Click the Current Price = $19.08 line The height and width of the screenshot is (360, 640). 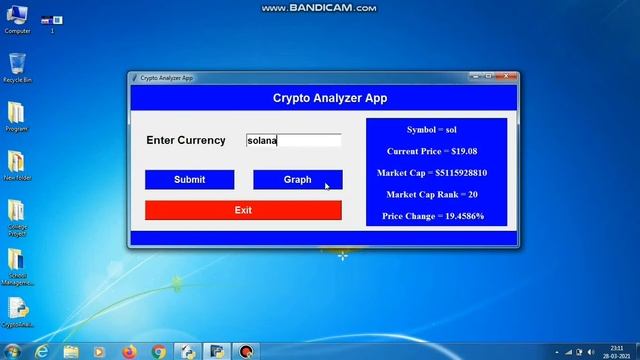pyautogui.click(x=432, y=151)
